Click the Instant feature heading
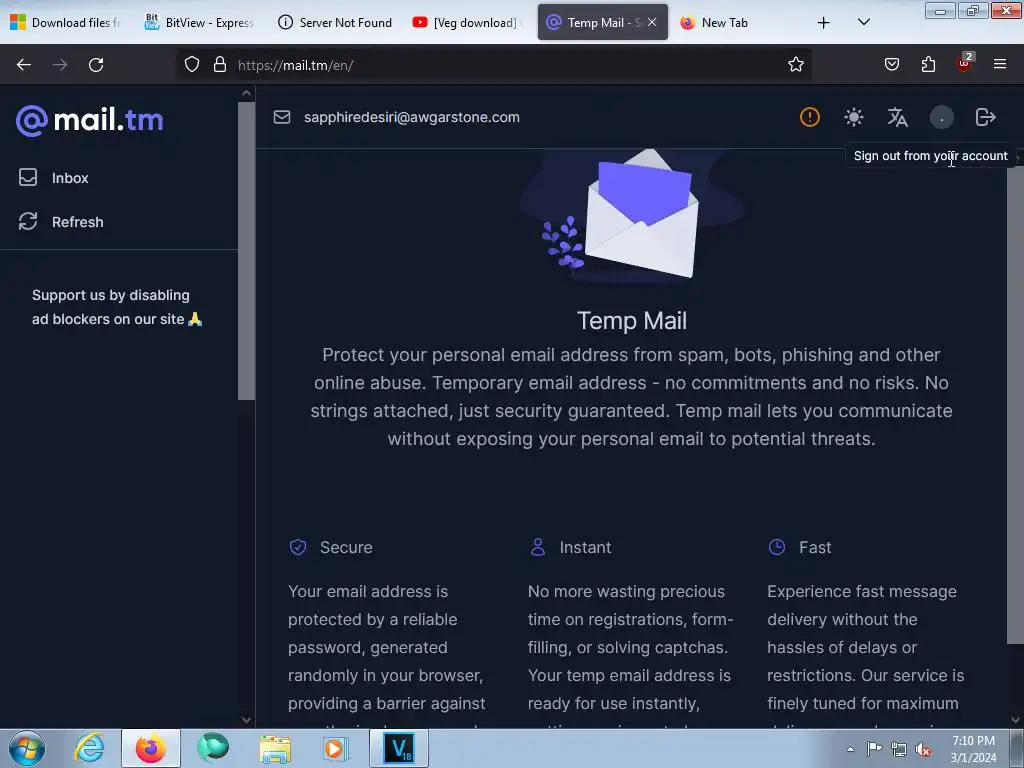The image size is (1024, 768). coord(585,547)
